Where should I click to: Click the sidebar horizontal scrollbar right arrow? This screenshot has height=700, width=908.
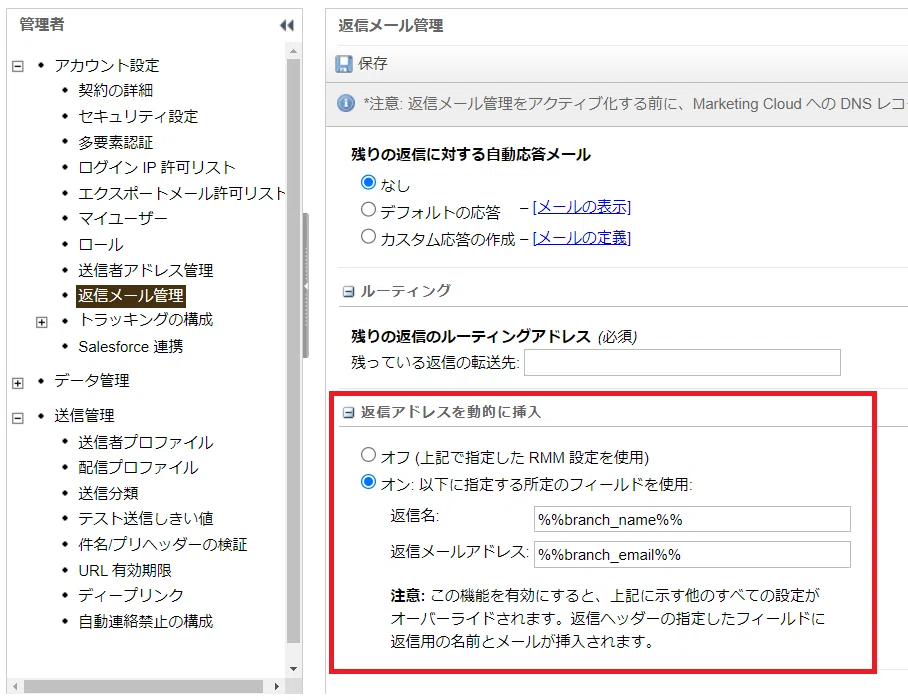(x=277, y=687)
